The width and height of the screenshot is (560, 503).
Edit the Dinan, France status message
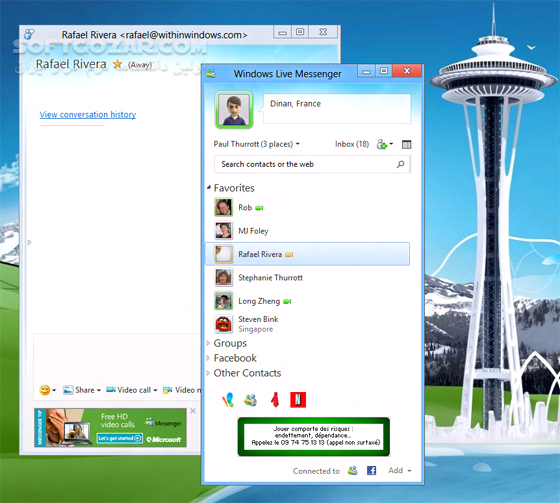(x=337, y=109)
